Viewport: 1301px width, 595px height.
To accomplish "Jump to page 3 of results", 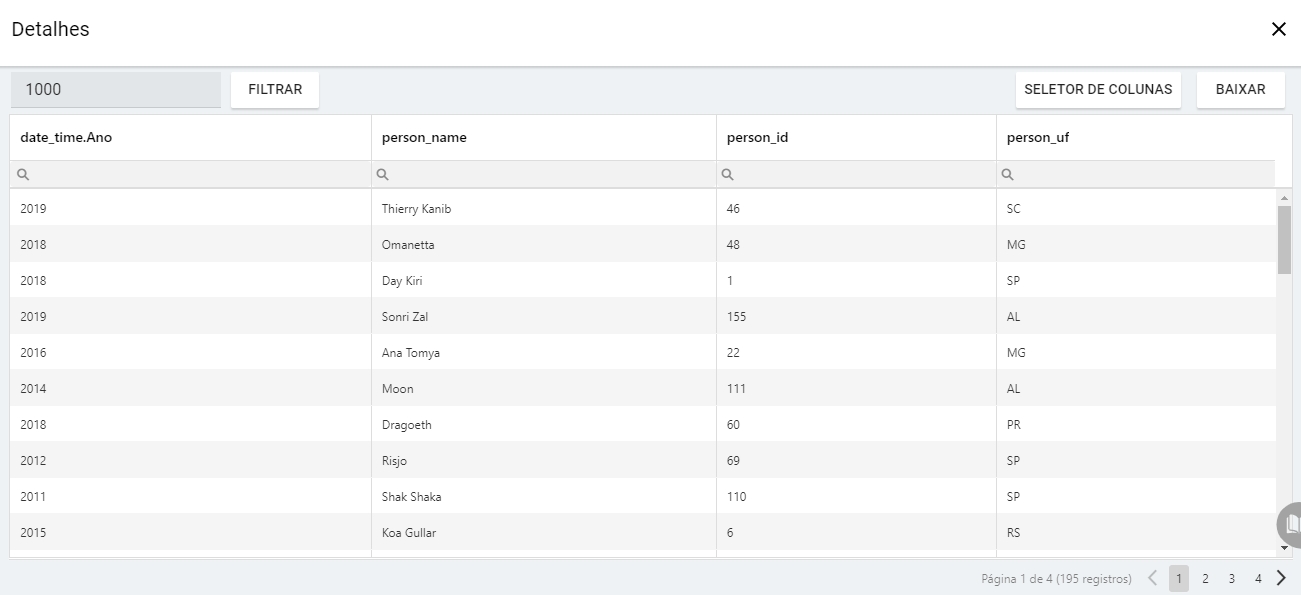I will [1232, 579].
